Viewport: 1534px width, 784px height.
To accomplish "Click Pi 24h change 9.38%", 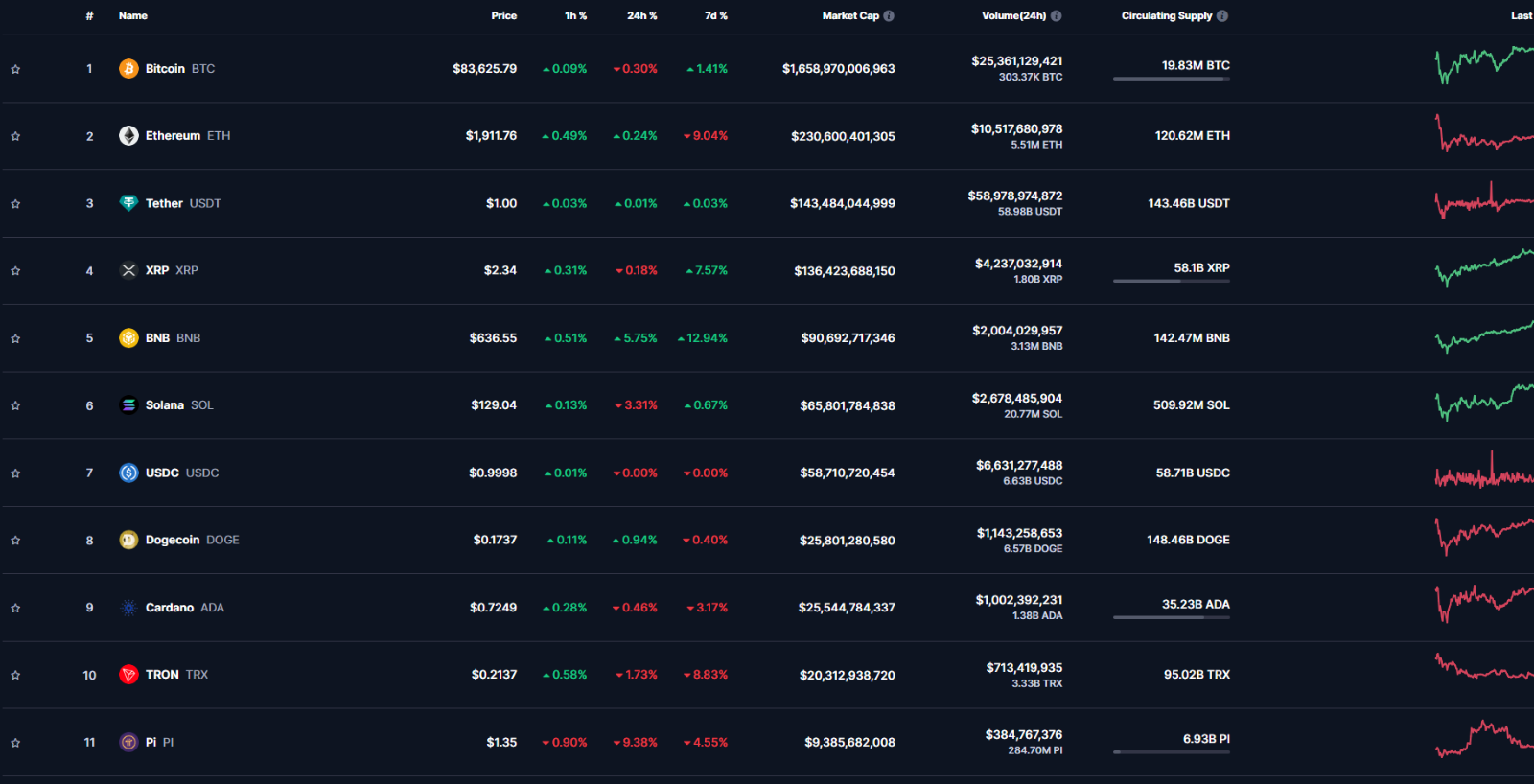I will (636, 743).
